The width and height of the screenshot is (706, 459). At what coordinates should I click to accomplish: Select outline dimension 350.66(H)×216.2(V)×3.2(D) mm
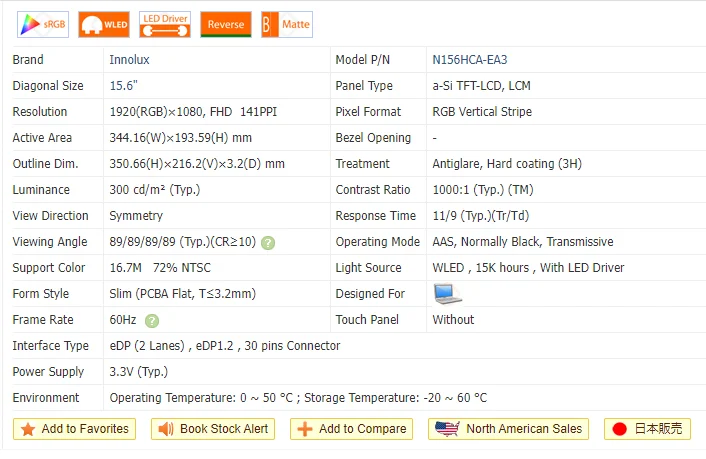click(x=197, y=164)
